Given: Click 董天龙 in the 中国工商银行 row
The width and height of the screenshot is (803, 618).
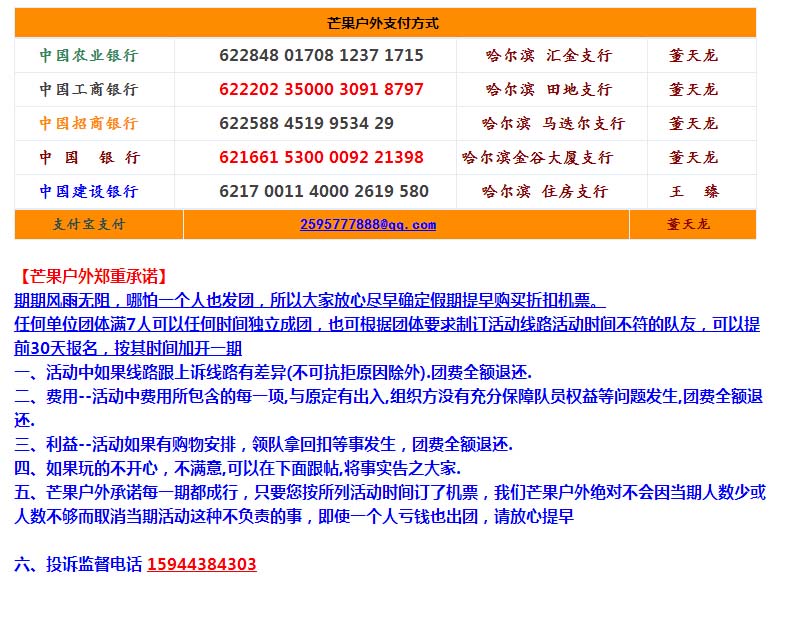Looking at the screenshot, I should pos(693,90).
